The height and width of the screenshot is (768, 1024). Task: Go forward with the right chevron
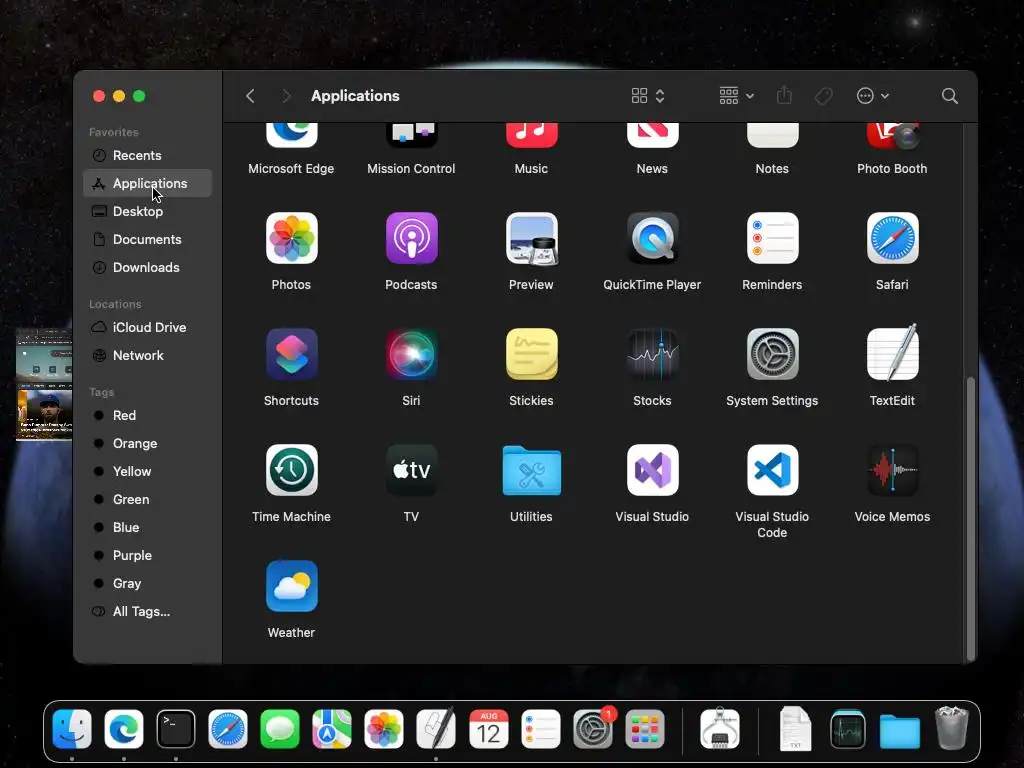(286, 96)
